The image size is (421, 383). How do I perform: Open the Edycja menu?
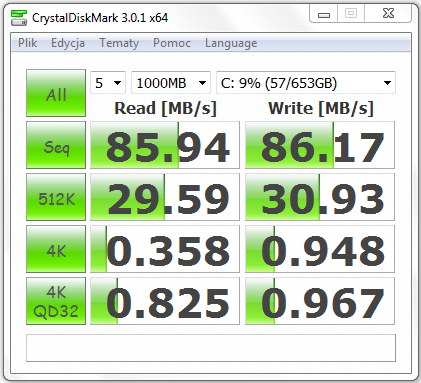pos(68,43)
